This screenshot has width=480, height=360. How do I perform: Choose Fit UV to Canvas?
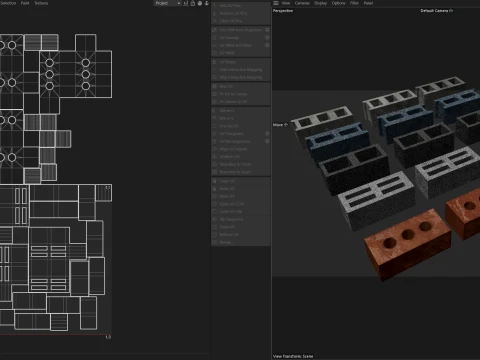241,94
